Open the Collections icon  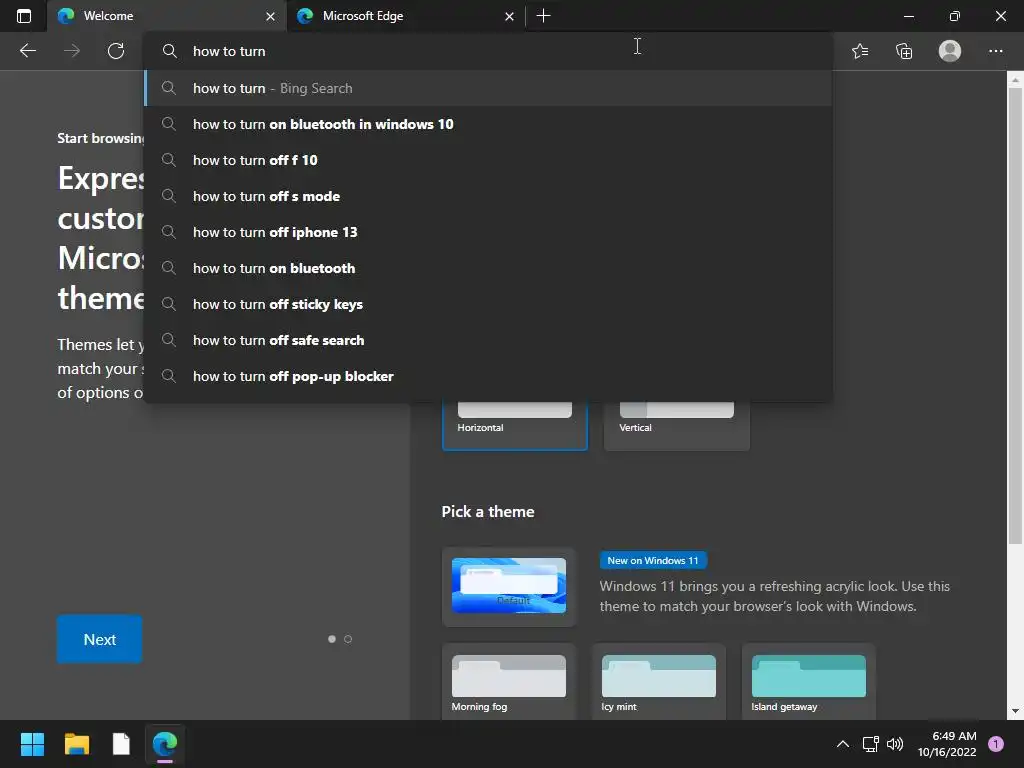pos(904,51)
